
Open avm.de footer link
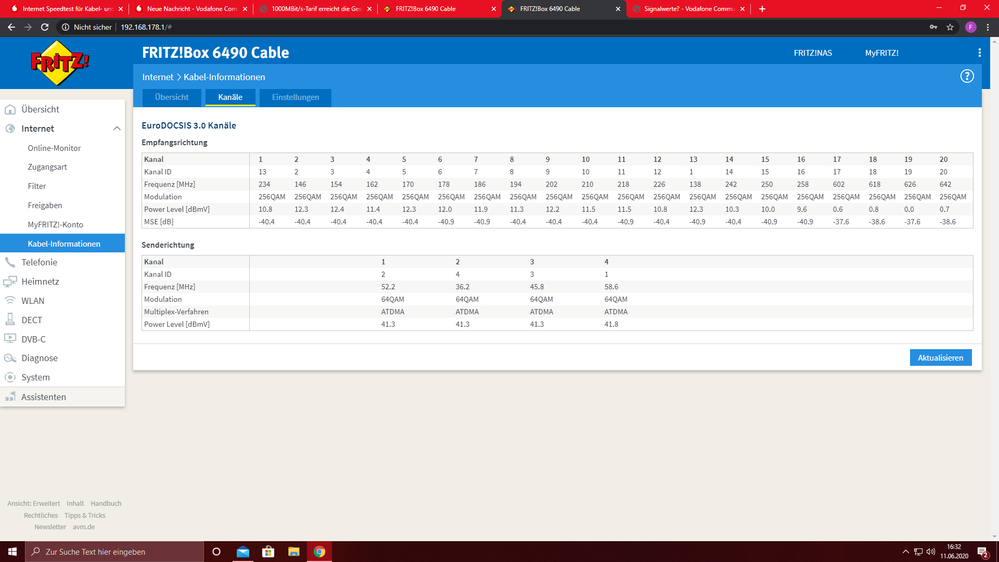(83, 527)
